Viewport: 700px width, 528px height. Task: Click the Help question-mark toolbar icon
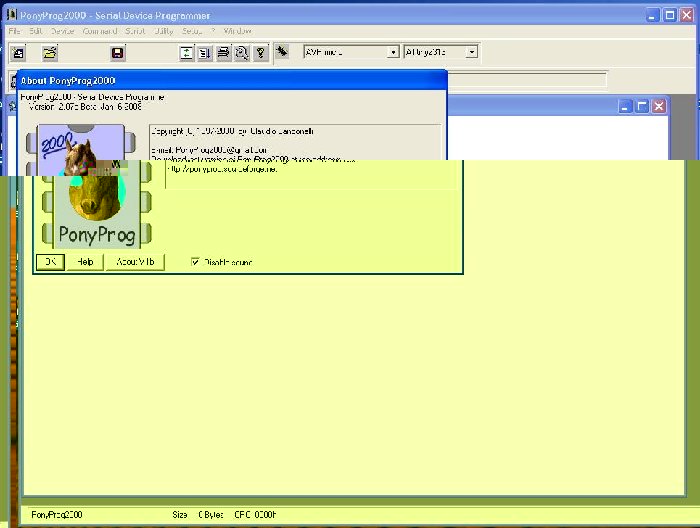(260, 53)
